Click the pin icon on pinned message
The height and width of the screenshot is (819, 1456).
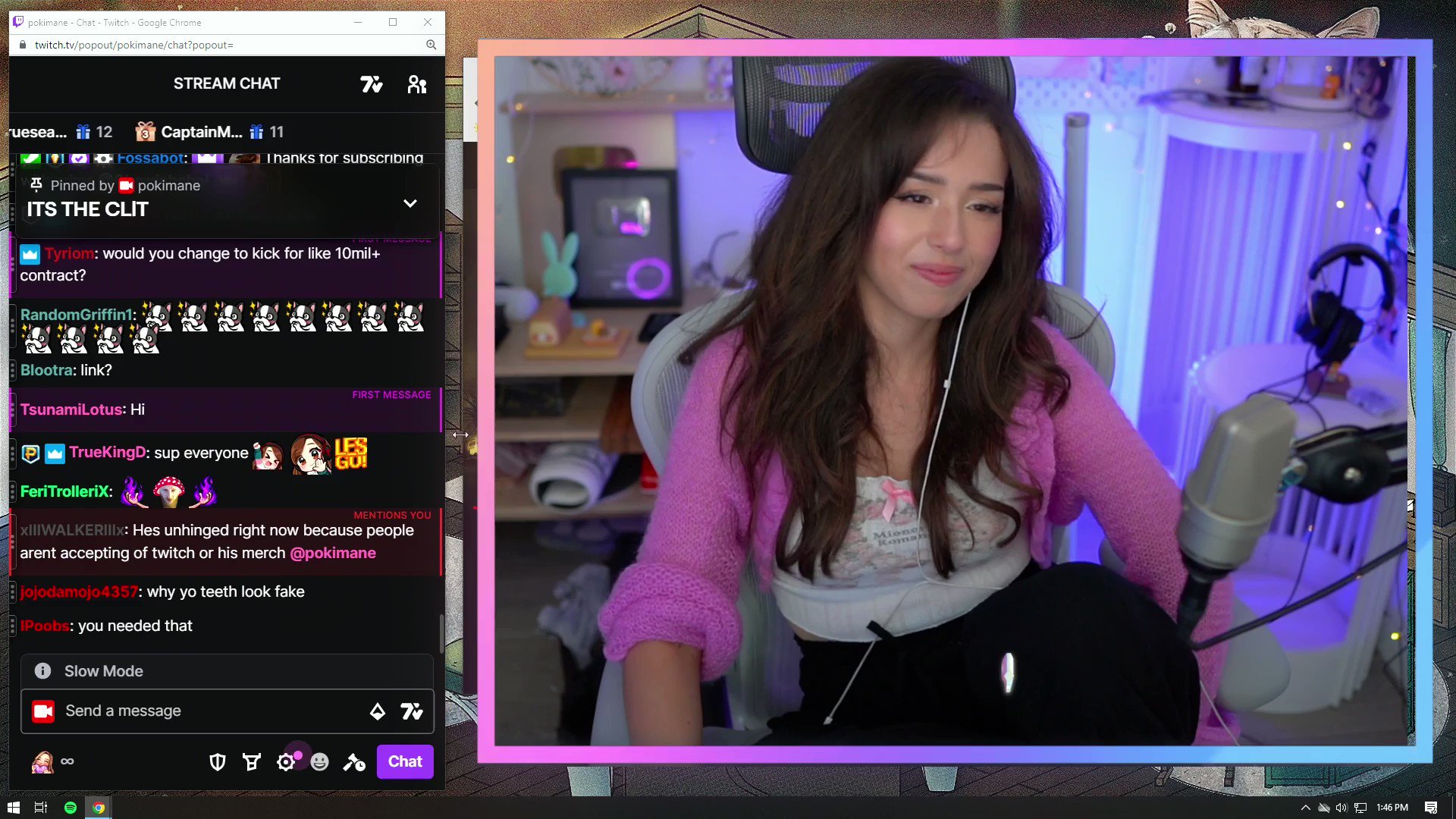36,184
